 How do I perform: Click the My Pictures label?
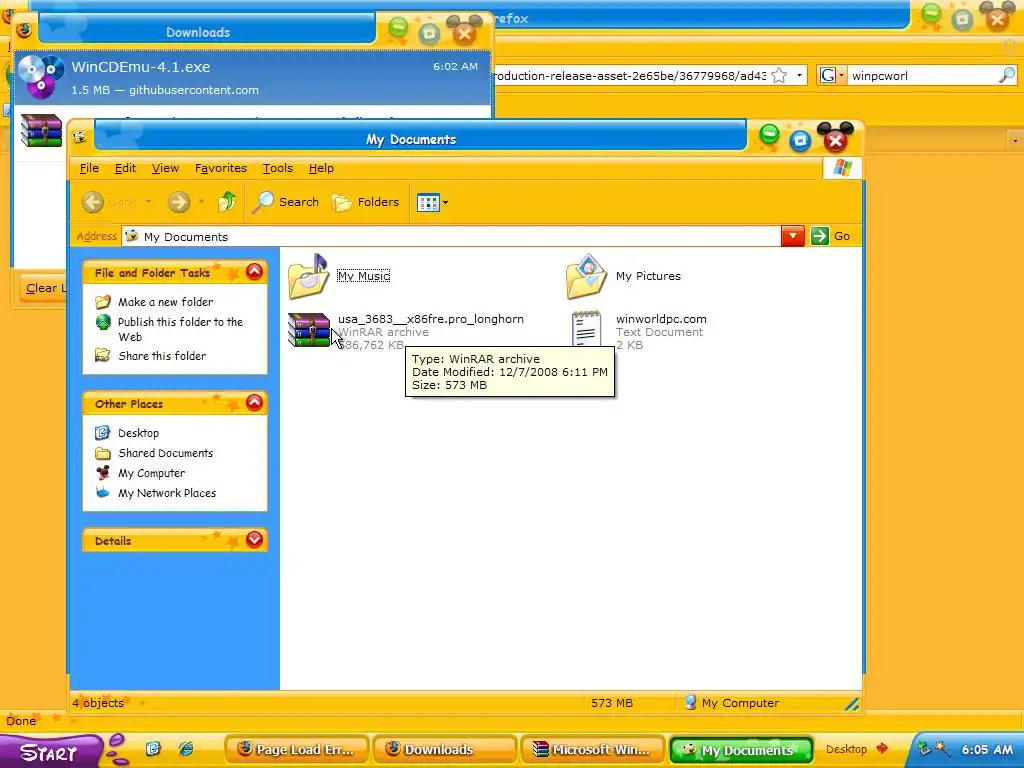(x=648, y=276)
